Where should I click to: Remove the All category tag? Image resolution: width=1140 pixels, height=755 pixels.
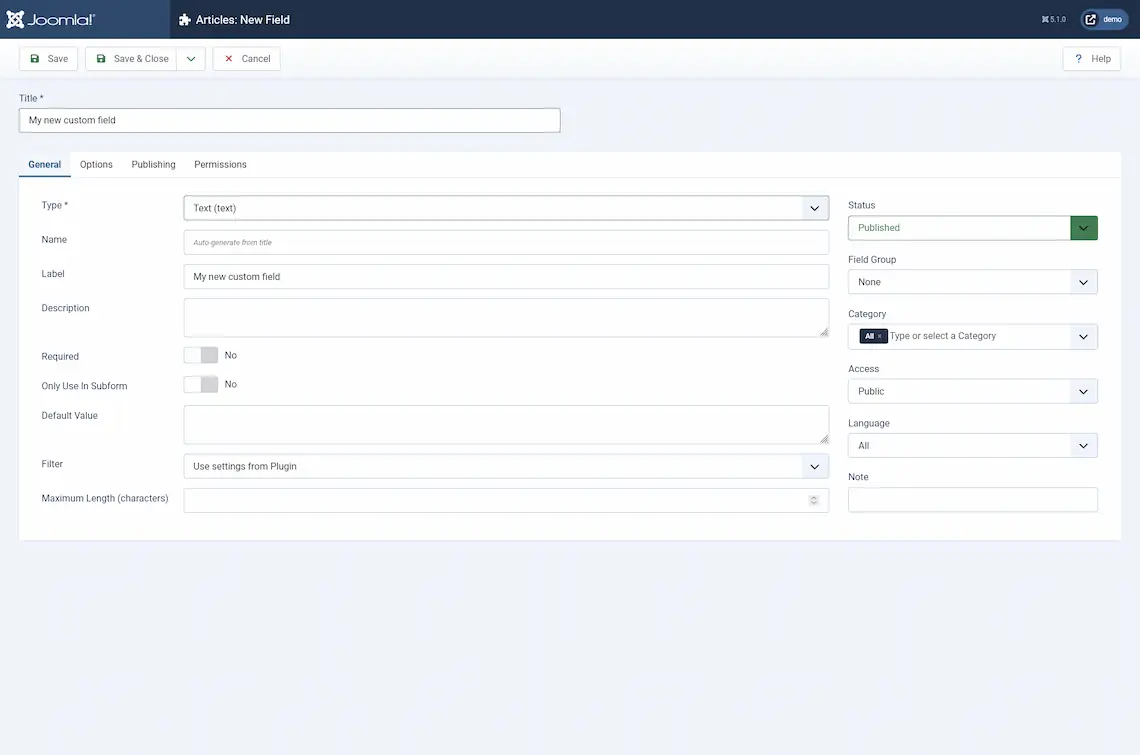tap(880, 337)
